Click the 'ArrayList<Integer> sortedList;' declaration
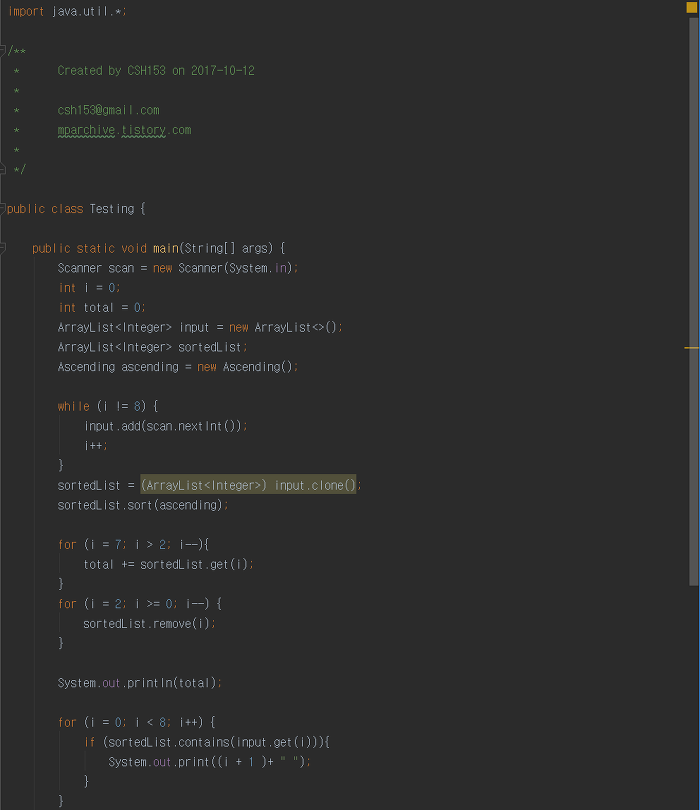This screenshot has width=700, height=810. pyautogui.click(x=152, y=347)
